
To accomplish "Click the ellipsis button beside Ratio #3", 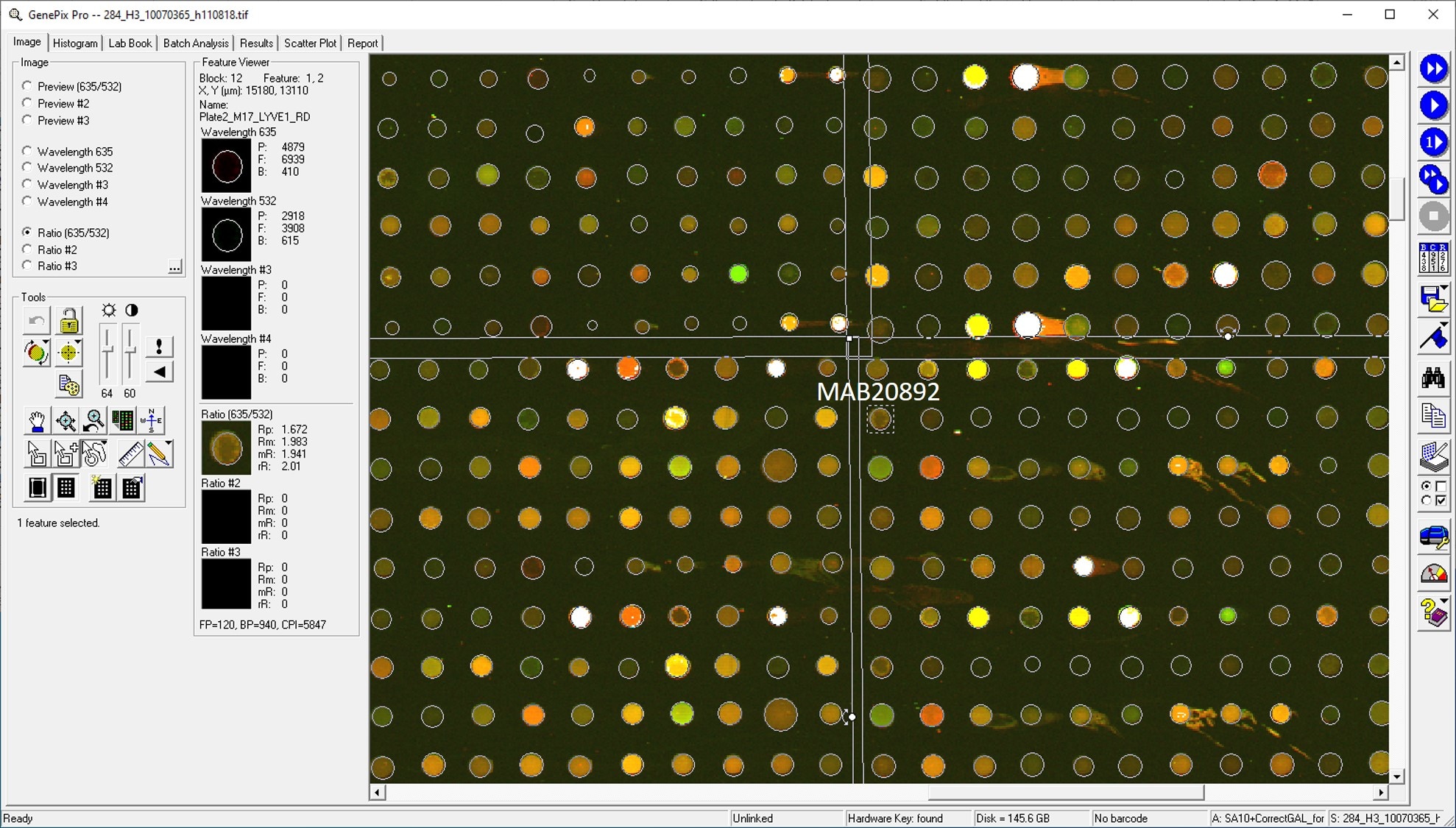I will coord(175,266).
